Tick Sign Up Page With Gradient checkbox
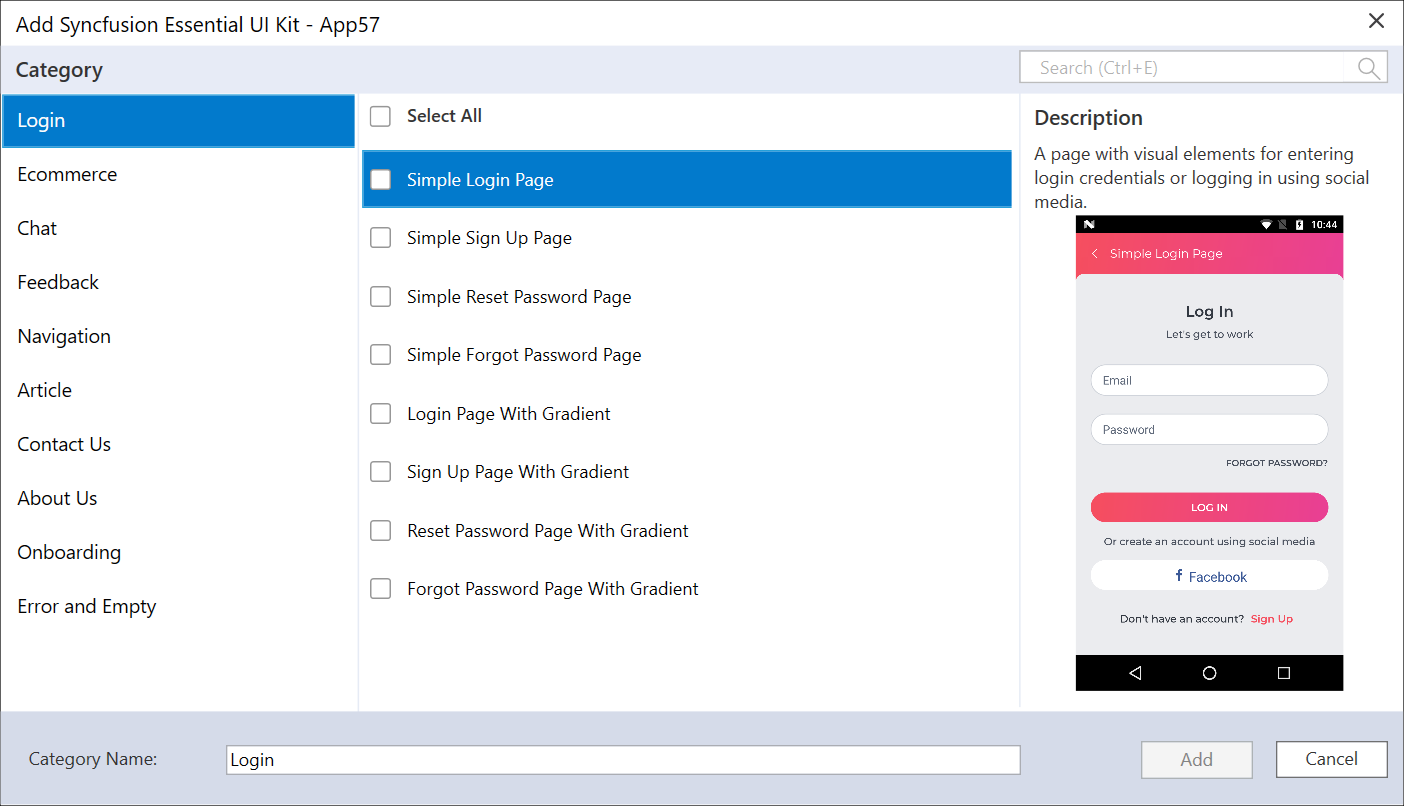The height and width of the screenshot is (806, 1404). [381, 472]
